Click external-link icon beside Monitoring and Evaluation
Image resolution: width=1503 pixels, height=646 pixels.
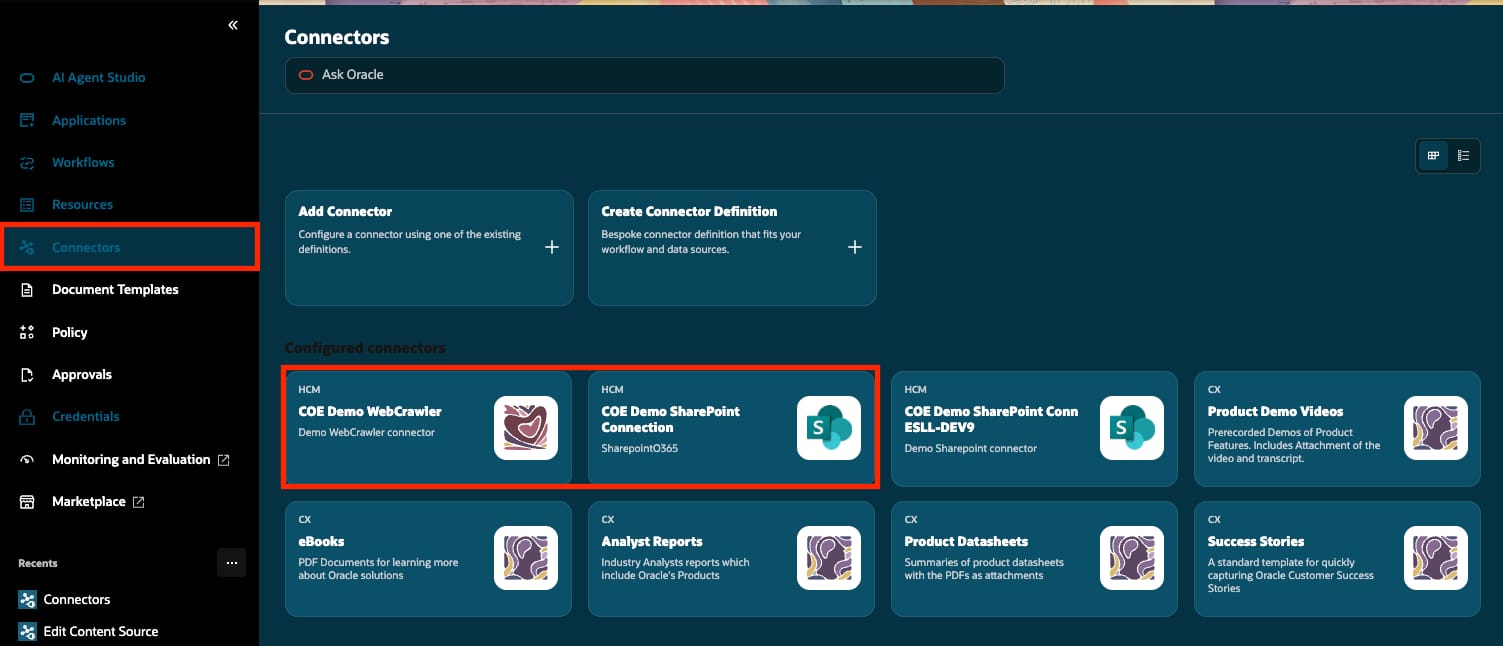click(x=223, y=460)
